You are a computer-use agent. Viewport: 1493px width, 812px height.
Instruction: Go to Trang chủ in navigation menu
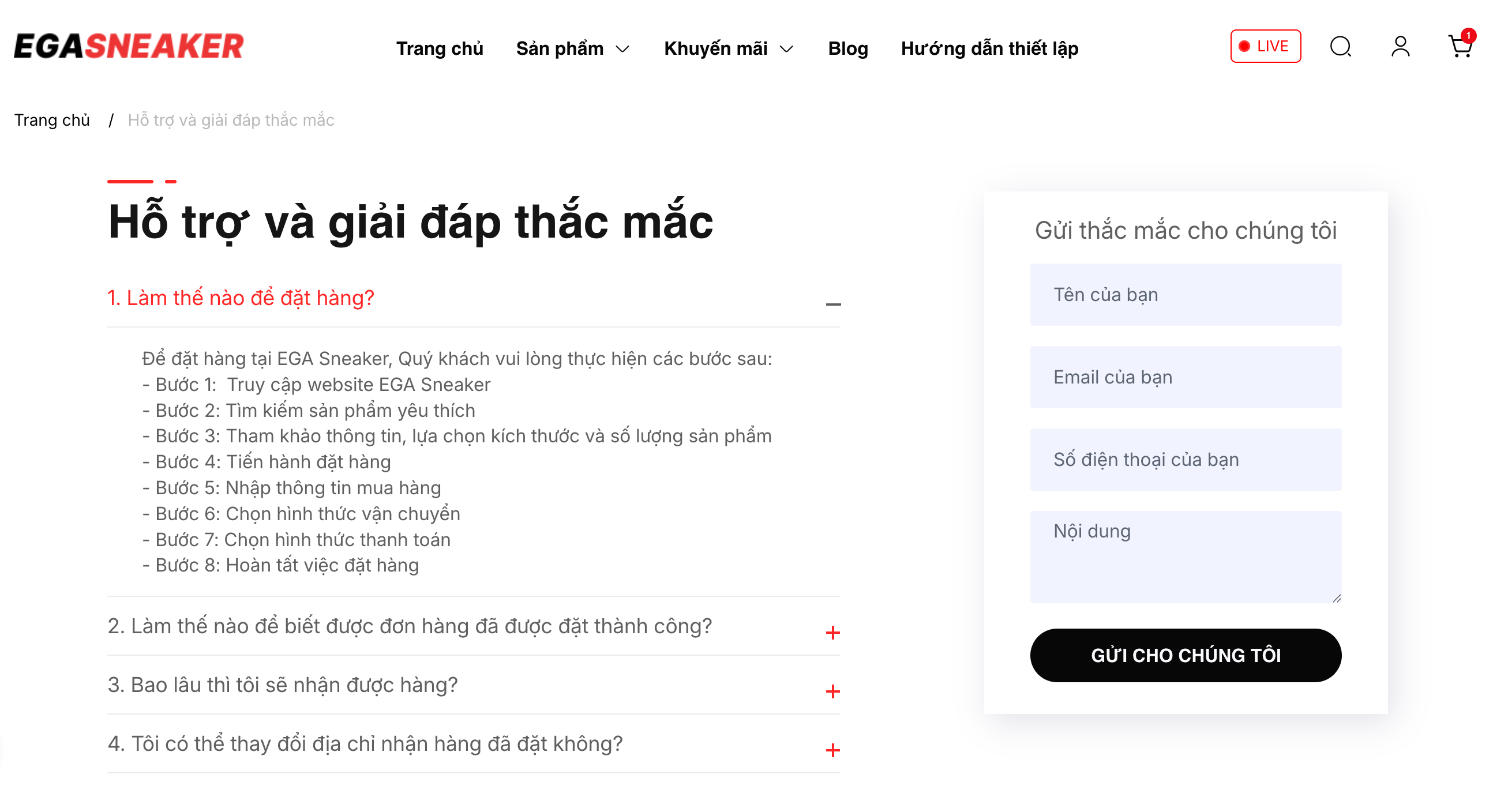440,48
